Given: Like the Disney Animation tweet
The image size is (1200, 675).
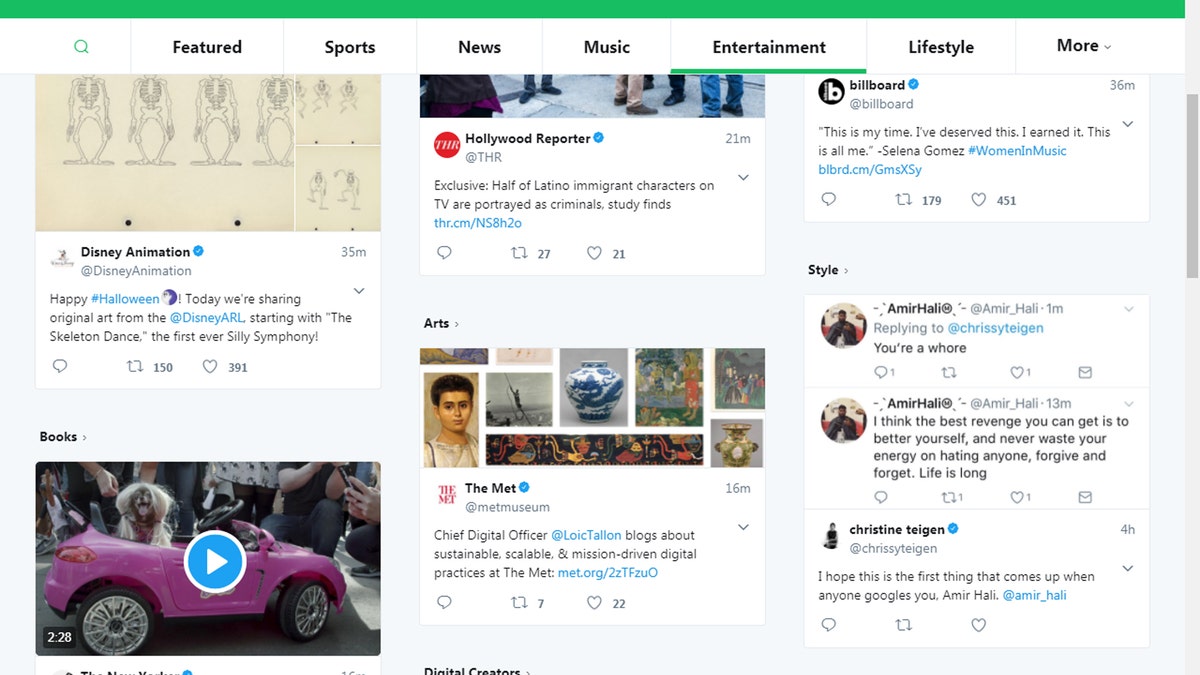Looking at the screenshot, I should point(210,367).
